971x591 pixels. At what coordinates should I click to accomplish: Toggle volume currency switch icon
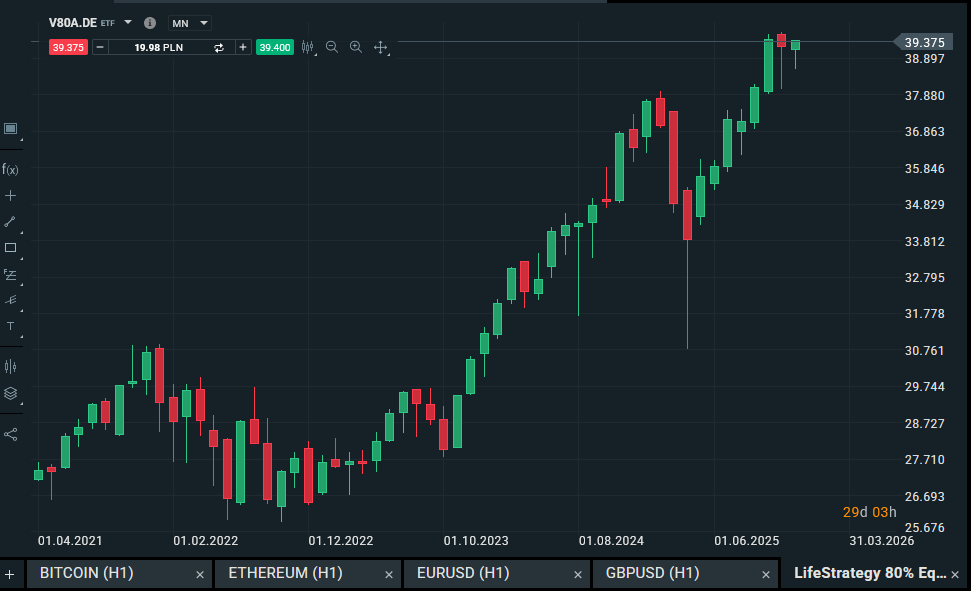click(219, 47)
